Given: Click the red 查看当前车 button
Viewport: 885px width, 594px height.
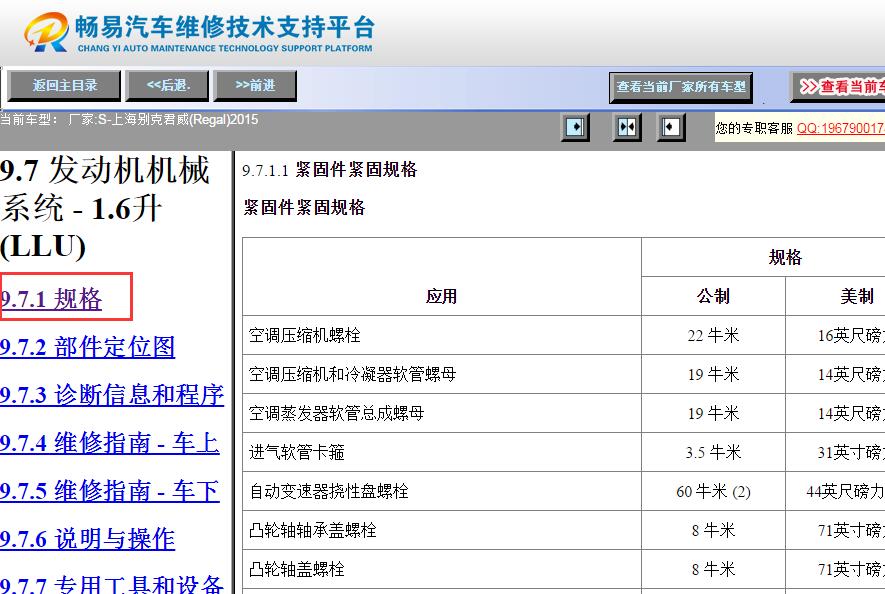Looking at the screenshot, I should pos(838,87).
